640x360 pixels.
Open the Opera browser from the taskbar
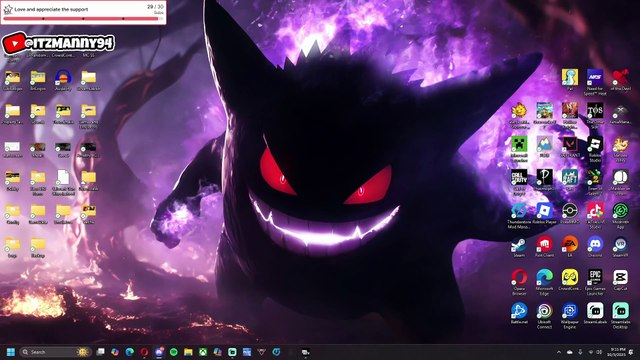144,352
